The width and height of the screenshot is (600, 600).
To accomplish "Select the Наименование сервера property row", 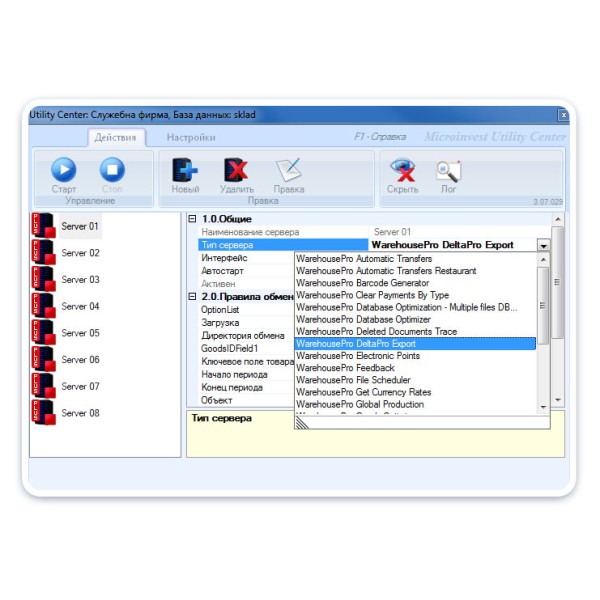I will coord(283,232).
